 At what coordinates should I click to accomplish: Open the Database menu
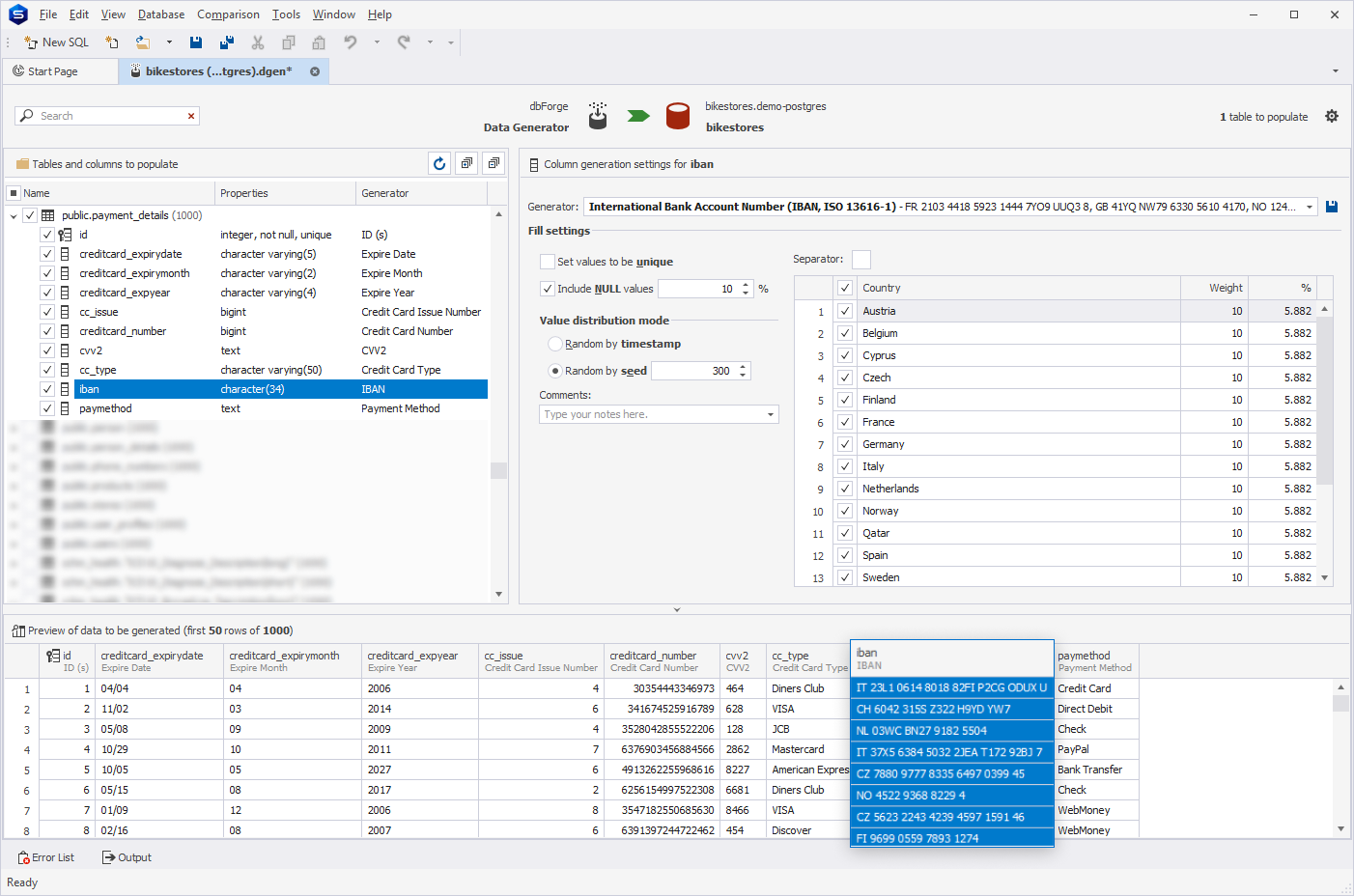(x=161, y=14)
